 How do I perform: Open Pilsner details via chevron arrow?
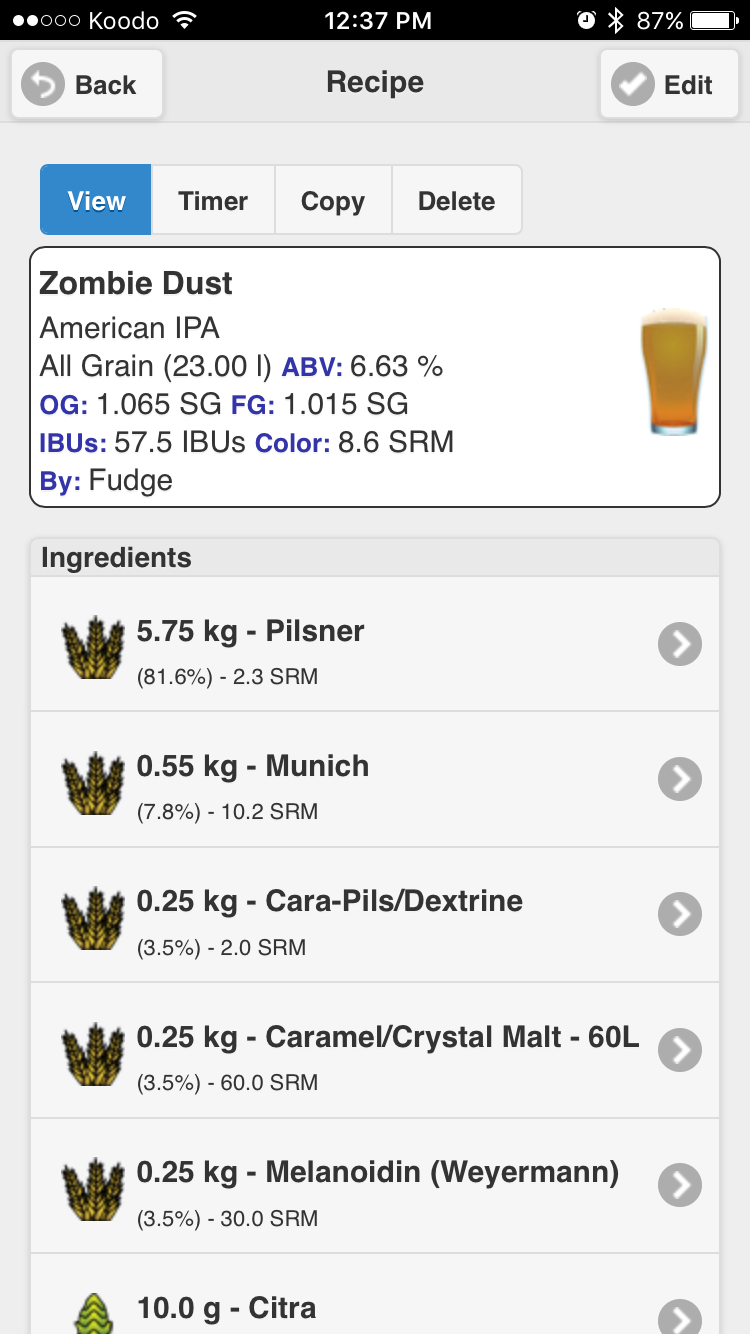(680, 645)
